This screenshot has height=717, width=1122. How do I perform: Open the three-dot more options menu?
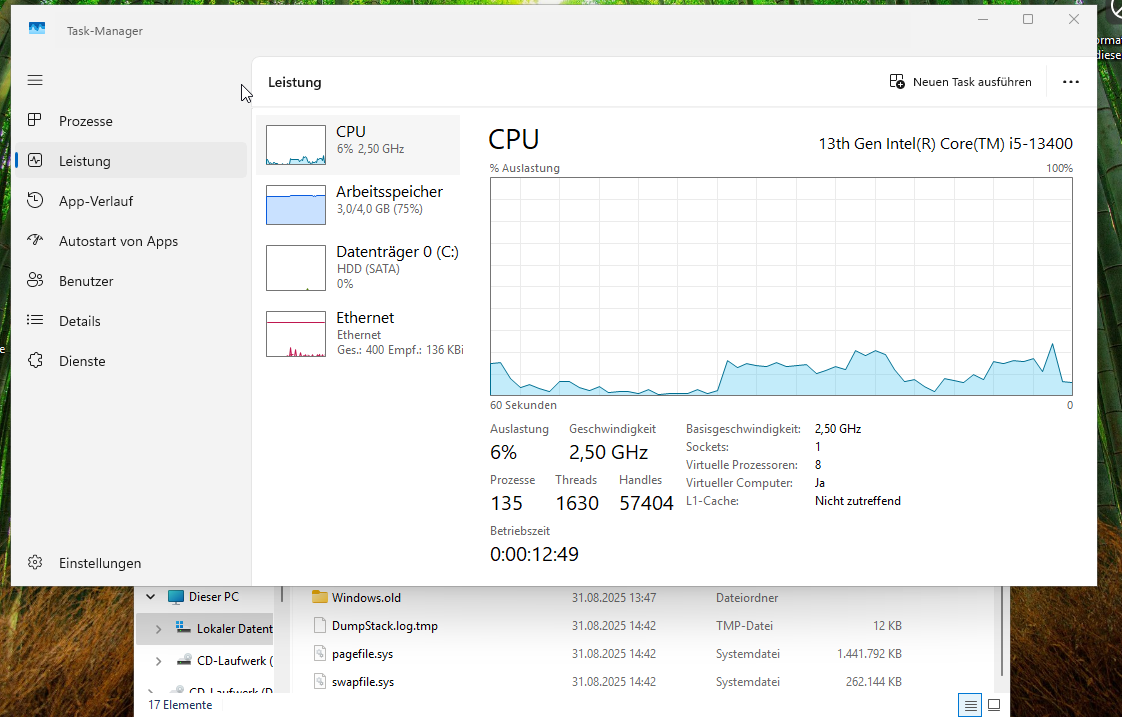[1070, 82]
